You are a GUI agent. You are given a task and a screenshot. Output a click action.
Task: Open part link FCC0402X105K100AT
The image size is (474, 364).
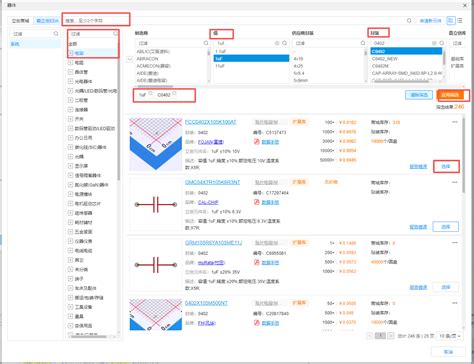(x=211, y=122)
